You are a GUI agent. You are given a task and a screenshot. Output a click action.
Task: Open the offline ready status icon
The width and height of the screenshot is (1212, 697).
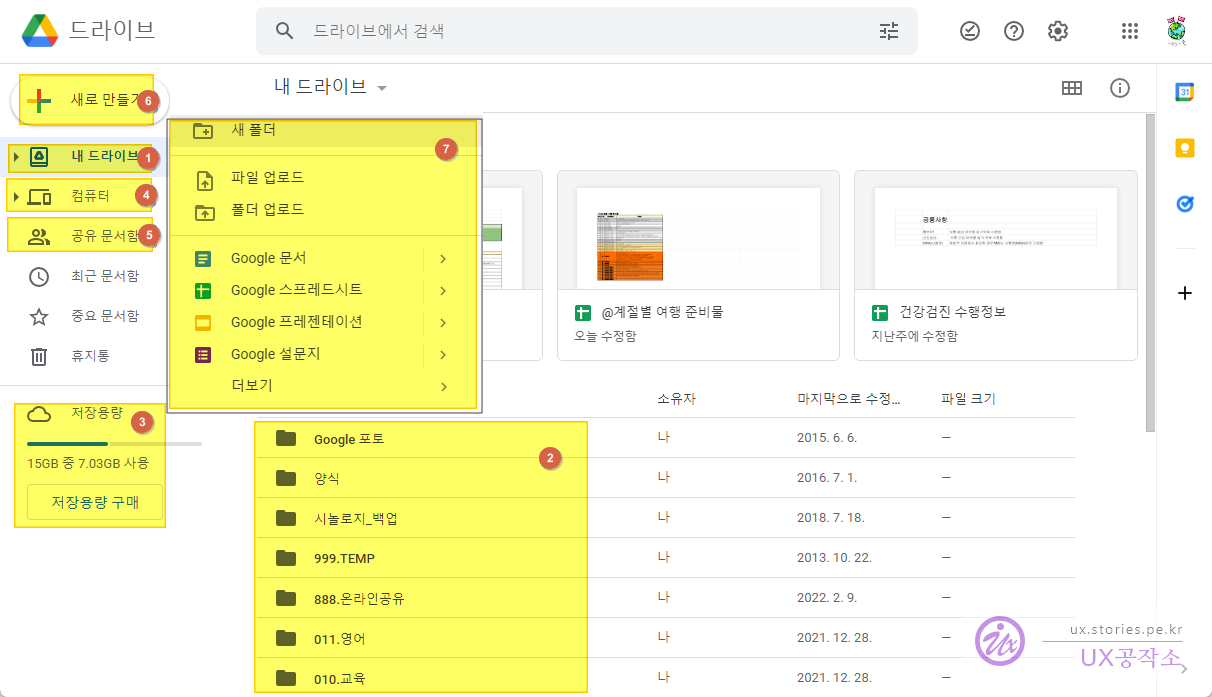[x=970, y=31]
